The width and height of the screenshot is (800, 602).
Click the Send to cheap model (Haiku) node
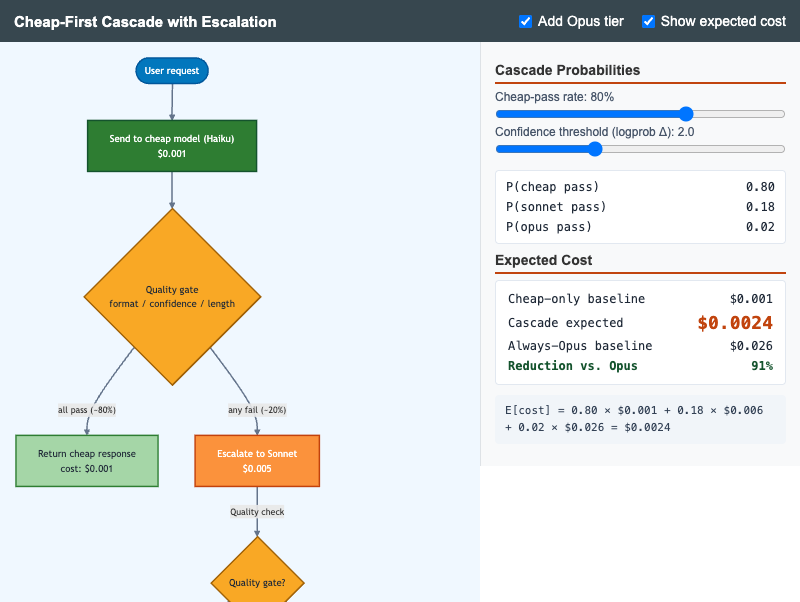click(172, 146)
